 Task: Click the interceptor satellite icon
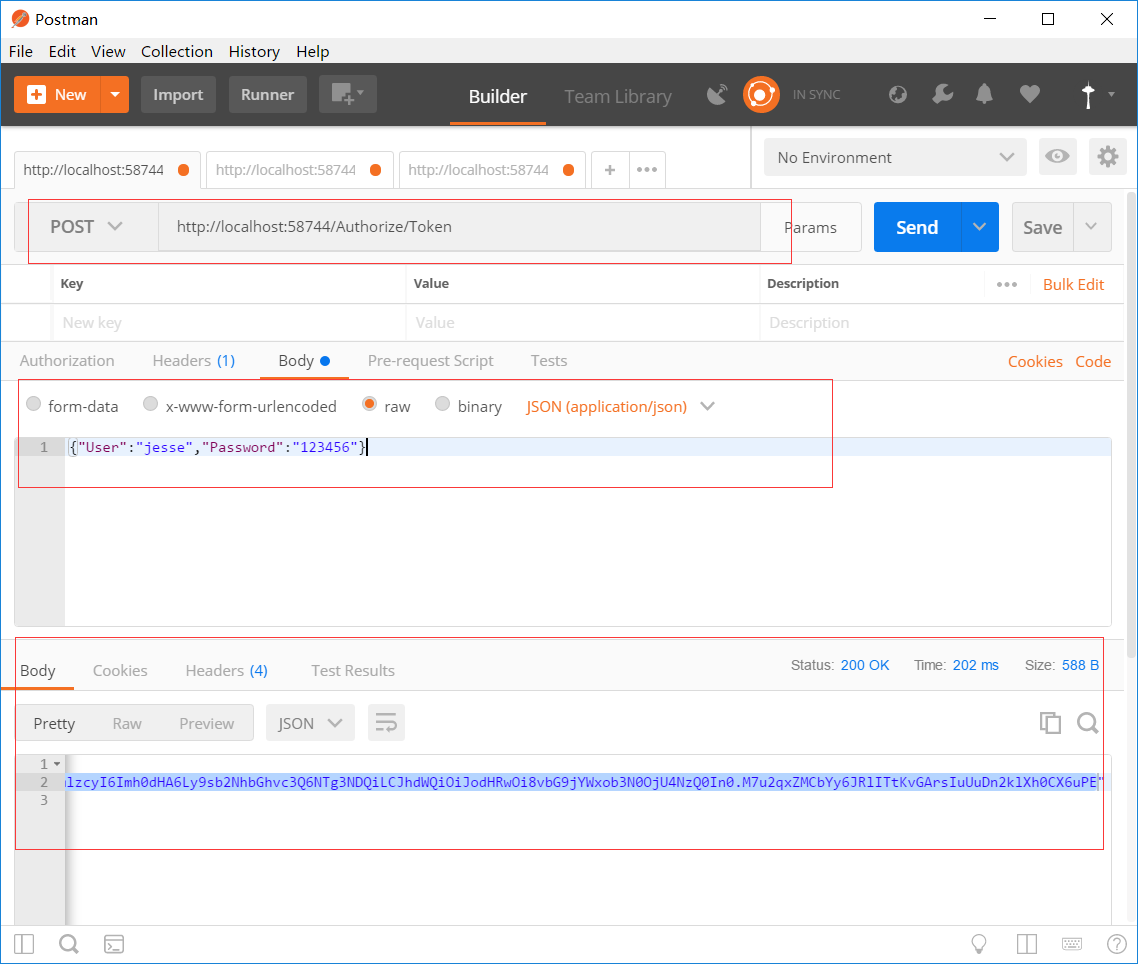click(x=717, y=94)
